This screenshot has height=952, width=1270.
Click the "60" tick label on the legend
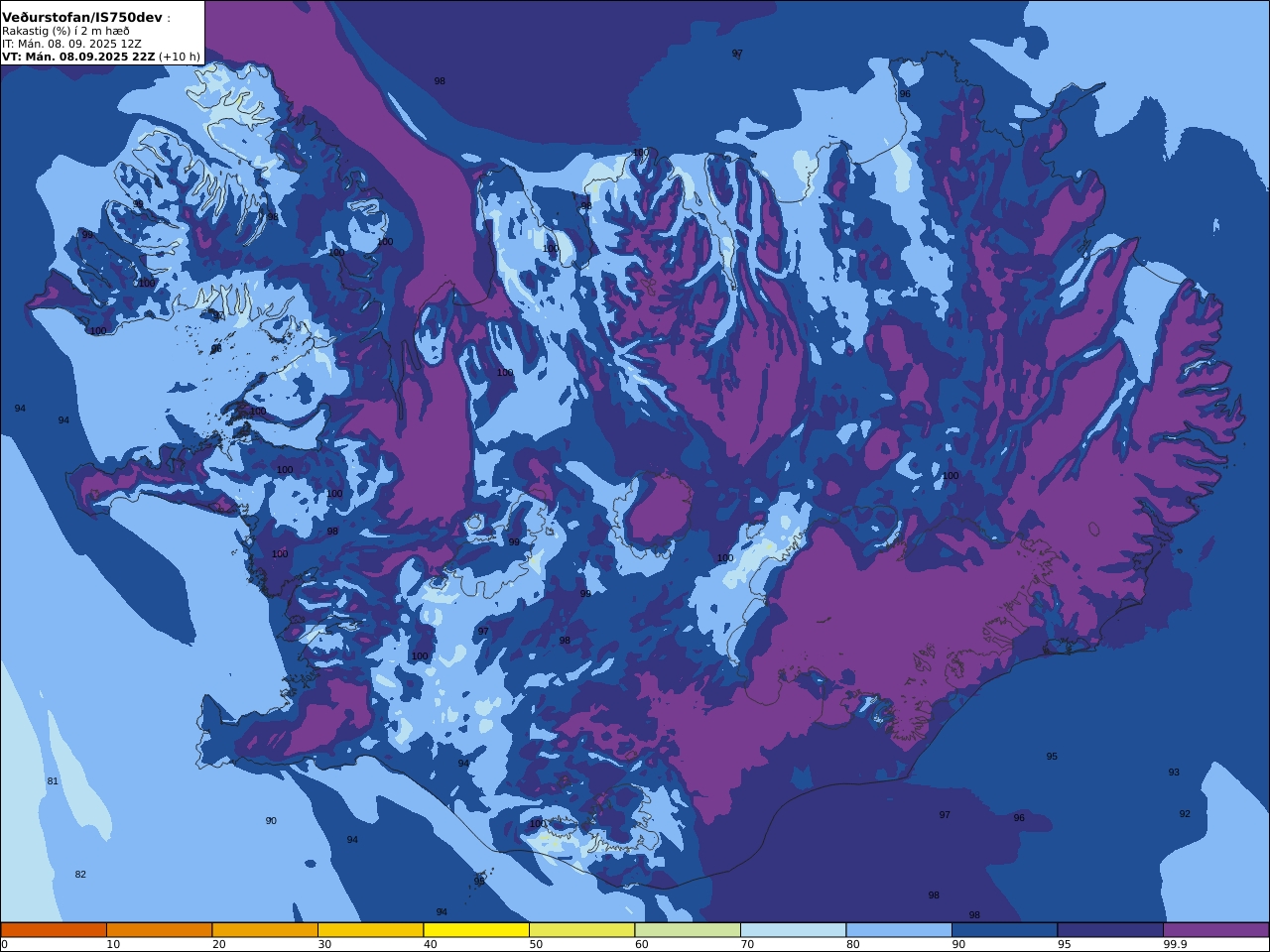point(642,944)
